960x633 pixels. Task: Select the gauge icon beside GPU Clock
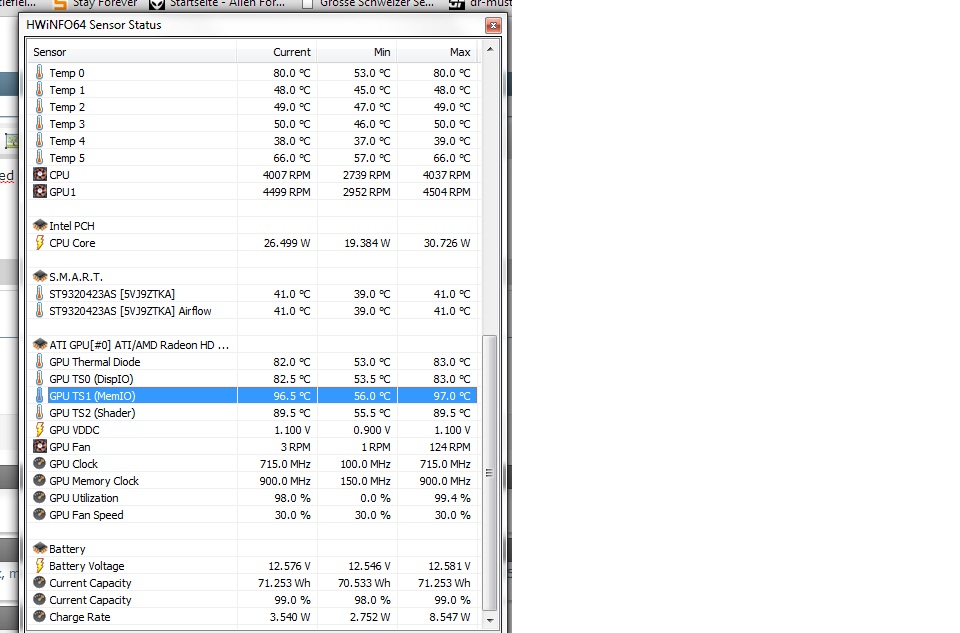[x=39, y=463]
